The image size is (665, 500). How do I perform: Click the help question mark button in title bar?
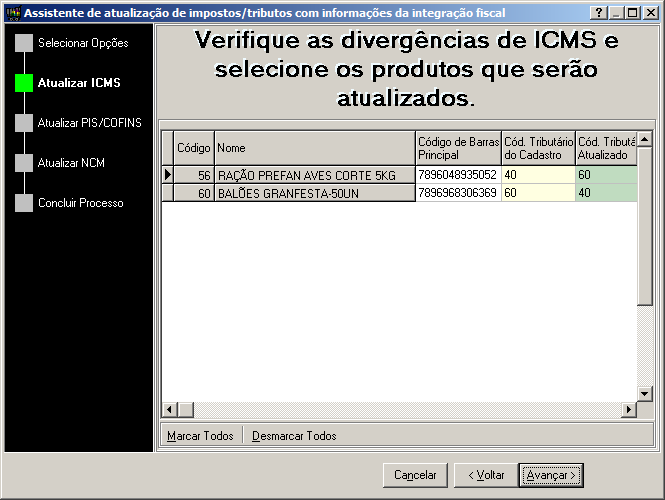tap(598, 12)
